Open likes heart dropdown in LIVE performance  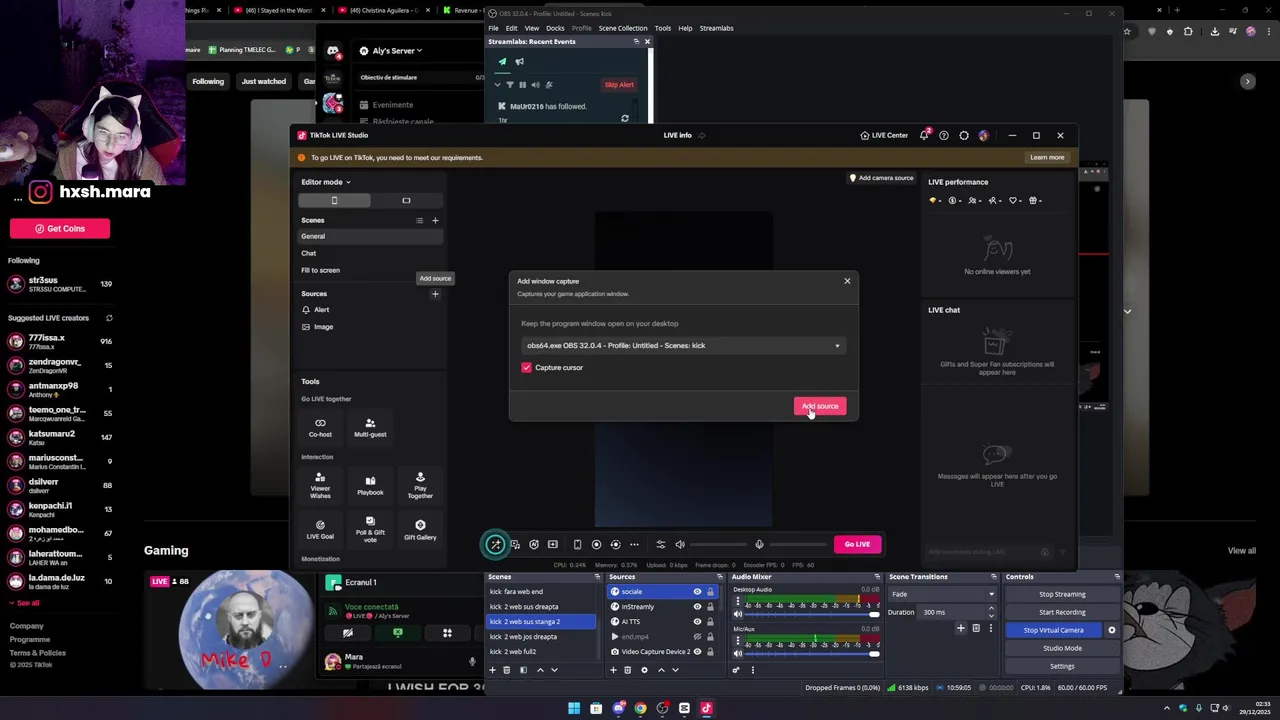pyautogui.click(x=1015, y=200)
